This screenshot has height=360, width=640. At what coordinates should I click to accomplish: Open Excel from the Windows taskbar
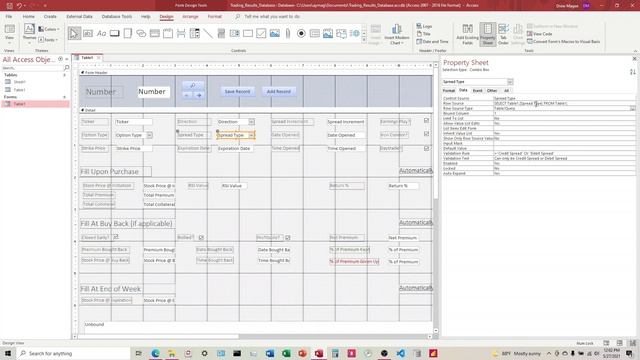[x=286, y=353]
